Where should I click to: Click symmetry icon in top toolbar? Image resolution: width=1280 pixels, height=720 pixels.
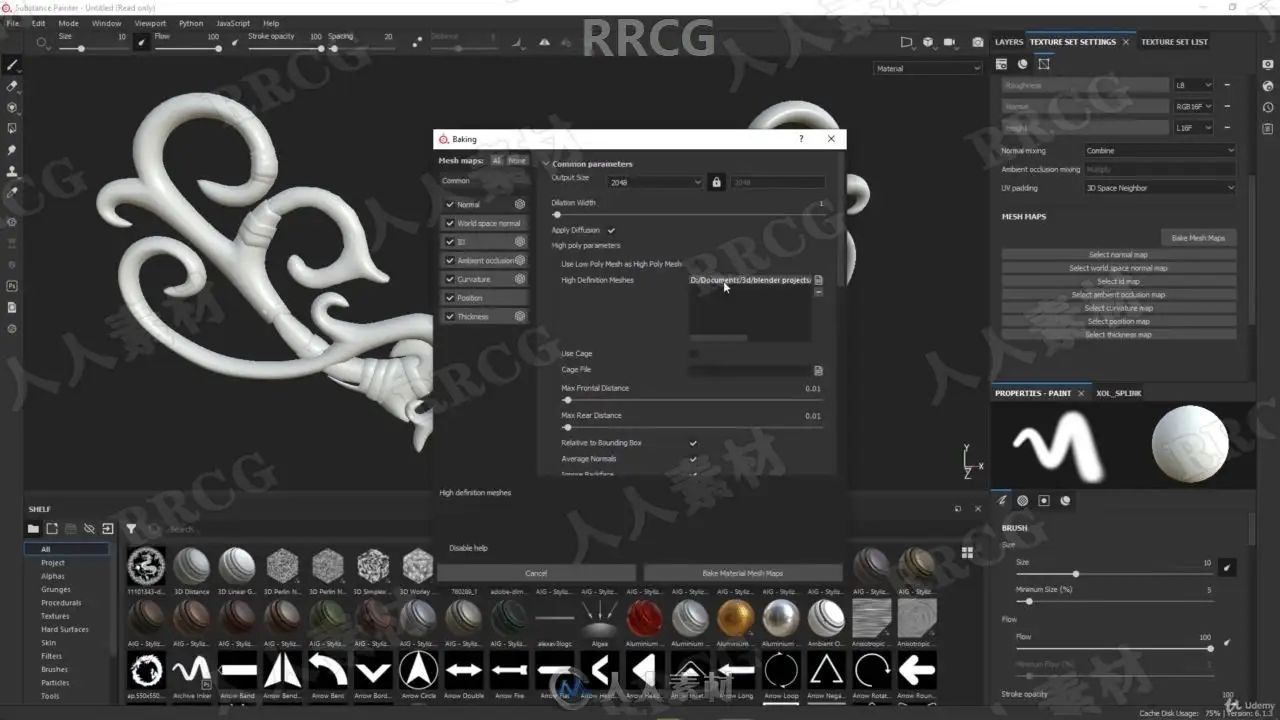(x=544, y=42)
